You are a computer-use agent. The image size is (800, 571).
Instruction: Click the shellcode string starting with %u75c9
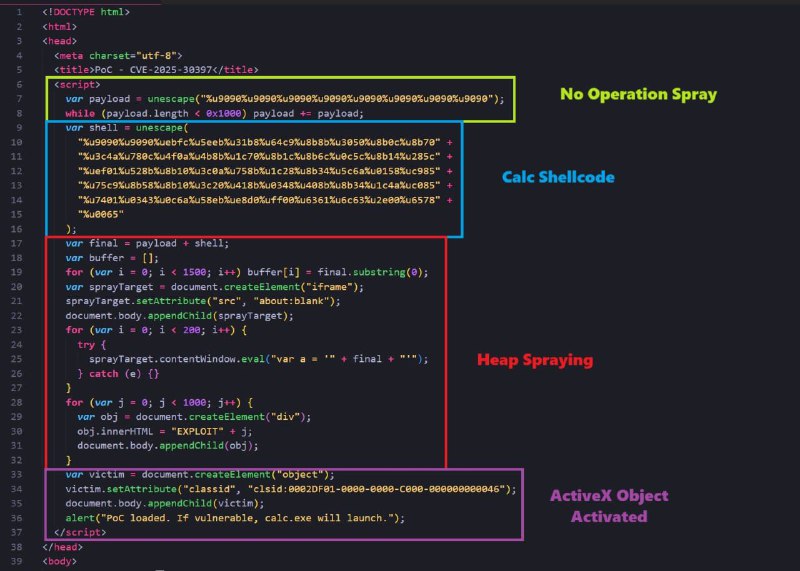(259, 185)
